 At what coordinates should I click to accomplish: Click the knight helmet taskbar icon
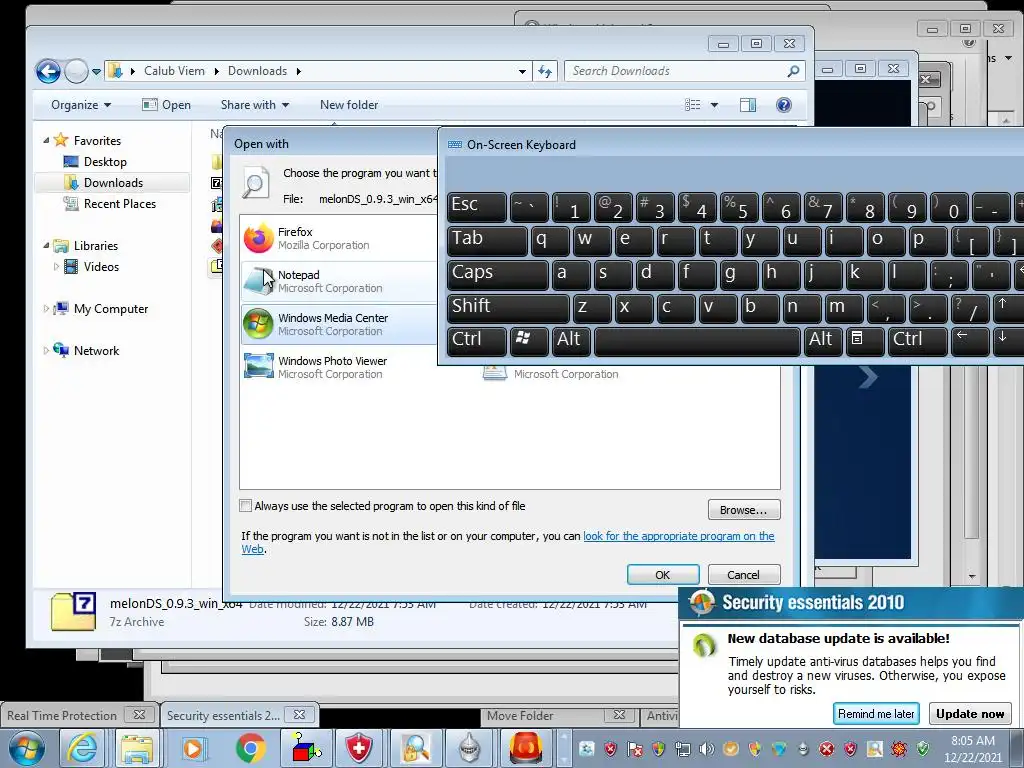tap(470, 748)
